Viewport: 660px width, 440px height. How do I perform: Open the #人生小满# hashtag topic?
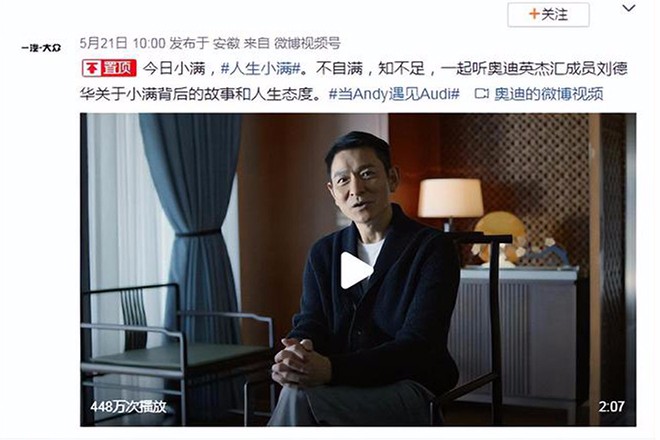[260, 68]
